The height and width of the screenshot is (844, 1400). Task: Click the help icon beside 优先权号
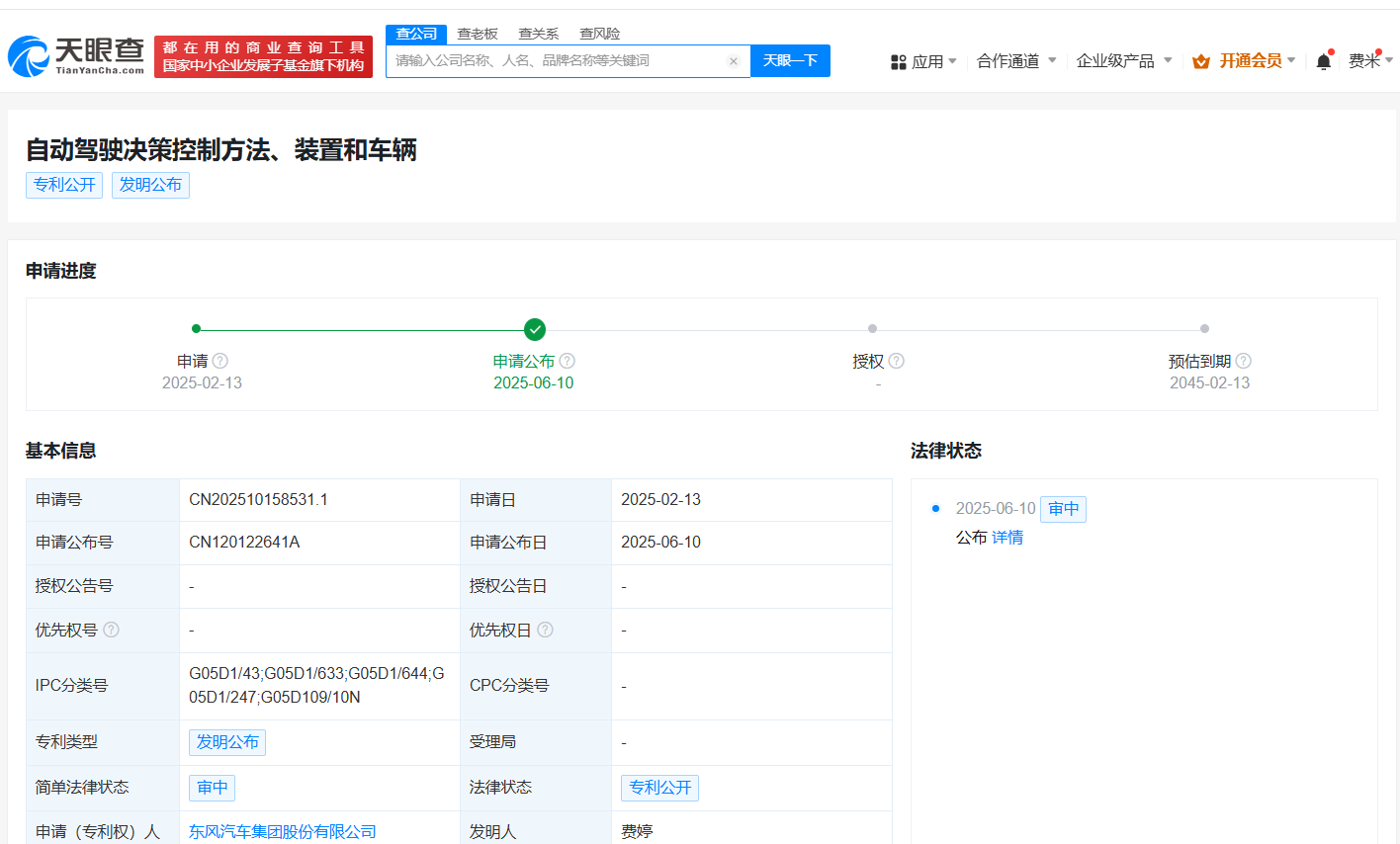[x=112, y=630]
